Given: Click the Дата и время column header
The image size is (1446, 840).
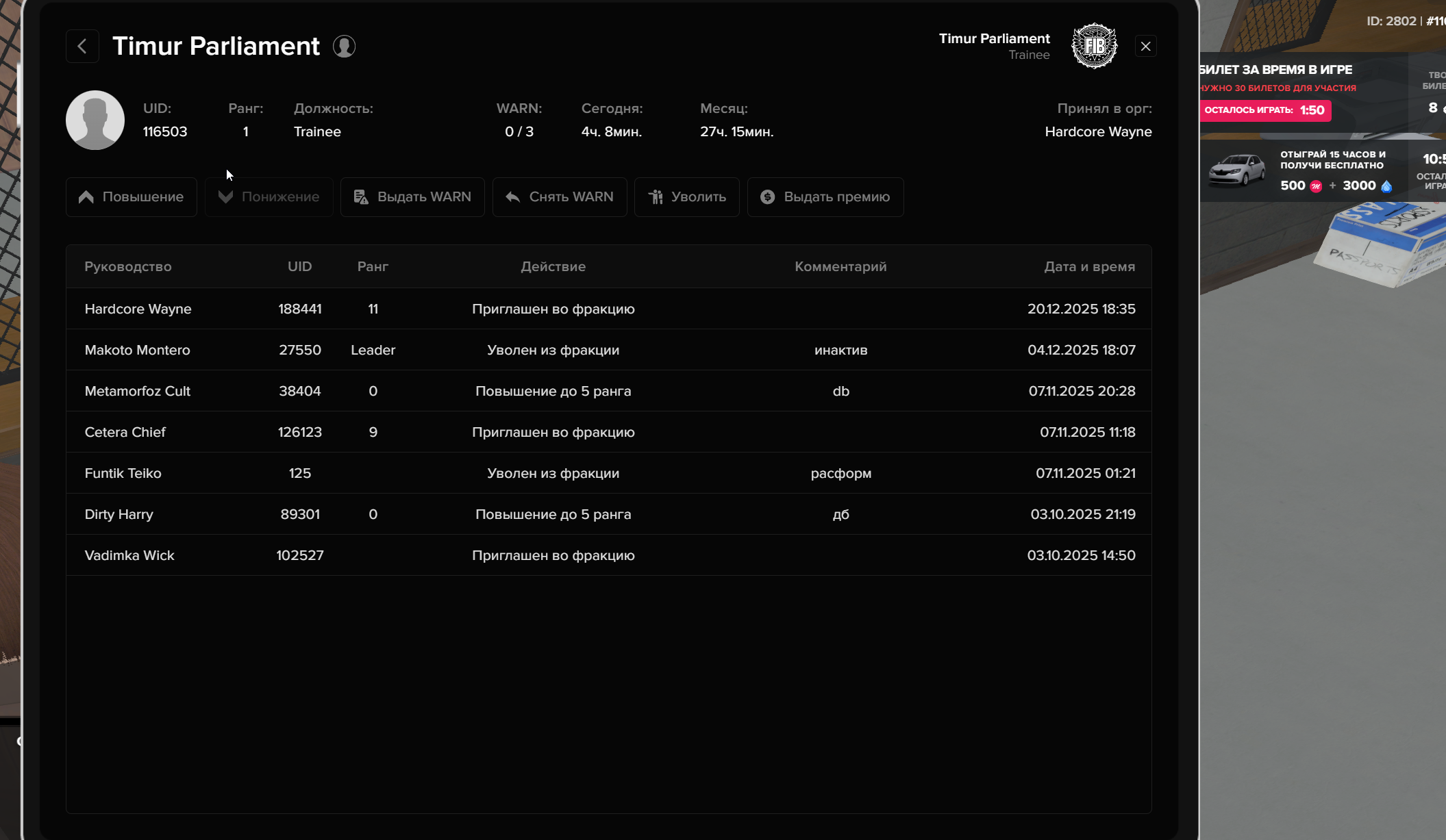Looking at the screenshot, I should 1089,267.
